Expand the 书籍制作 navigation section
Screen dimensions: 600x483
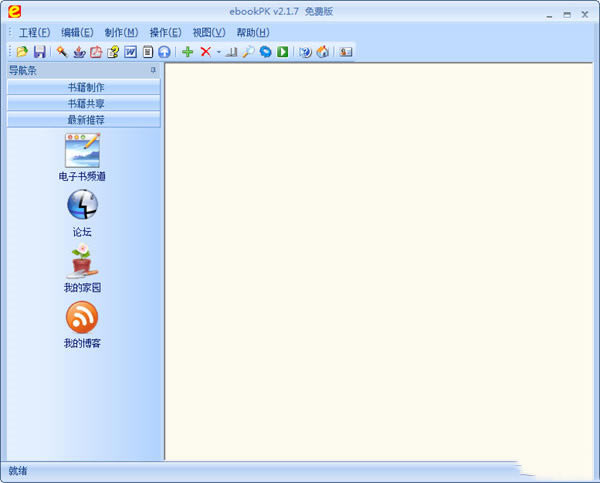click(x=84, y=87)
